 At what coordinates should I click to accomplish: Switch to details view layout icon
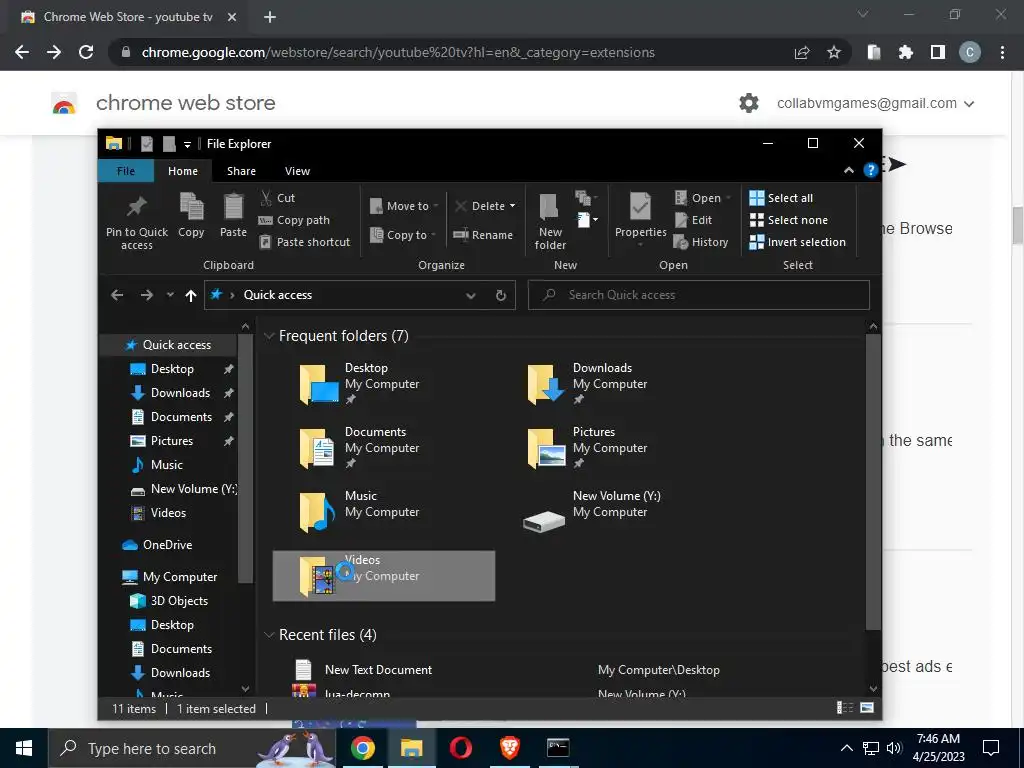point(845,708)
